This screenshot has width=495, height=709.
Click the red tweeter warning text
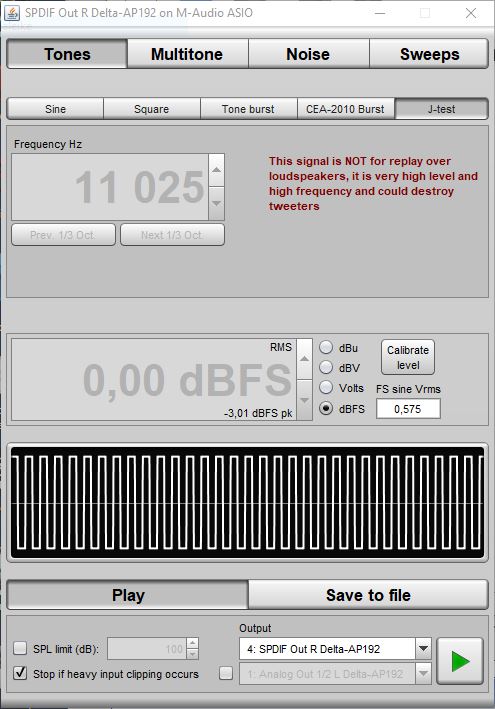[x=373, y=184]
